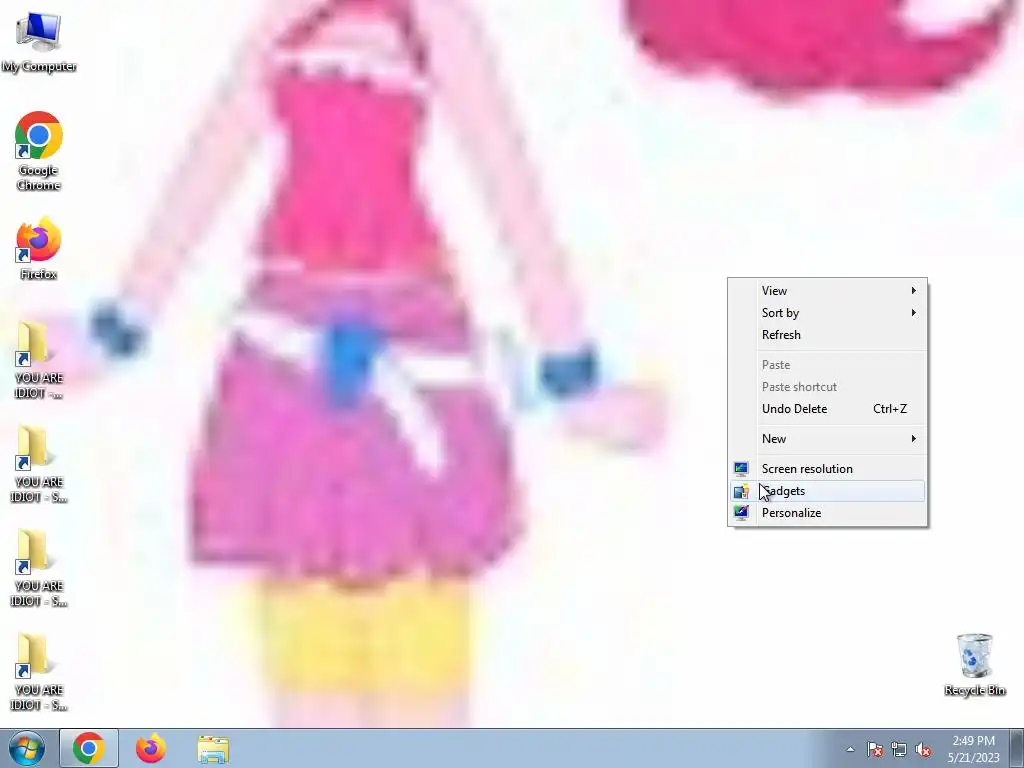The image size is (1024, 768).
Task: Open the clock showing 2:49 PM
Action: coord(973,749)
